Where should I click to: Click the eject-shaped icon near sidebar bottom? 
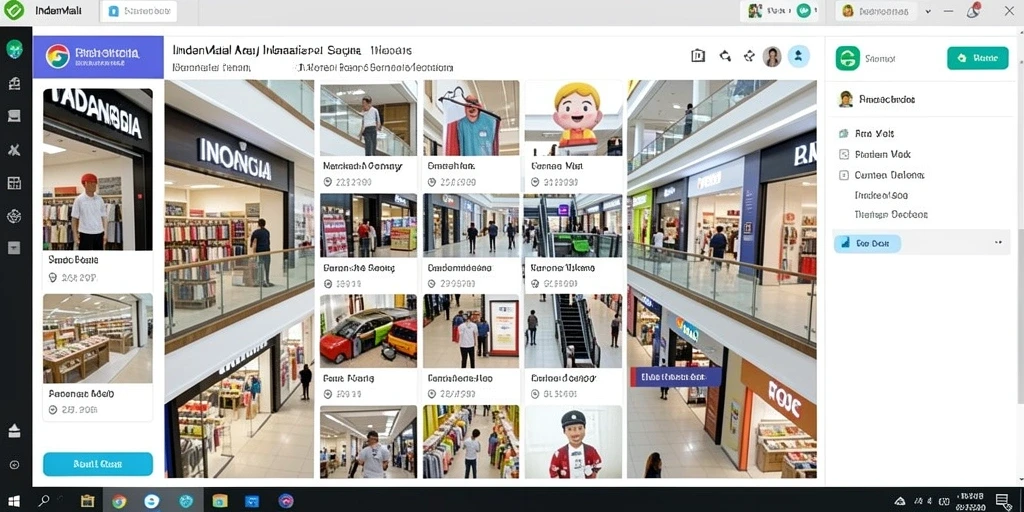point(14,430)
